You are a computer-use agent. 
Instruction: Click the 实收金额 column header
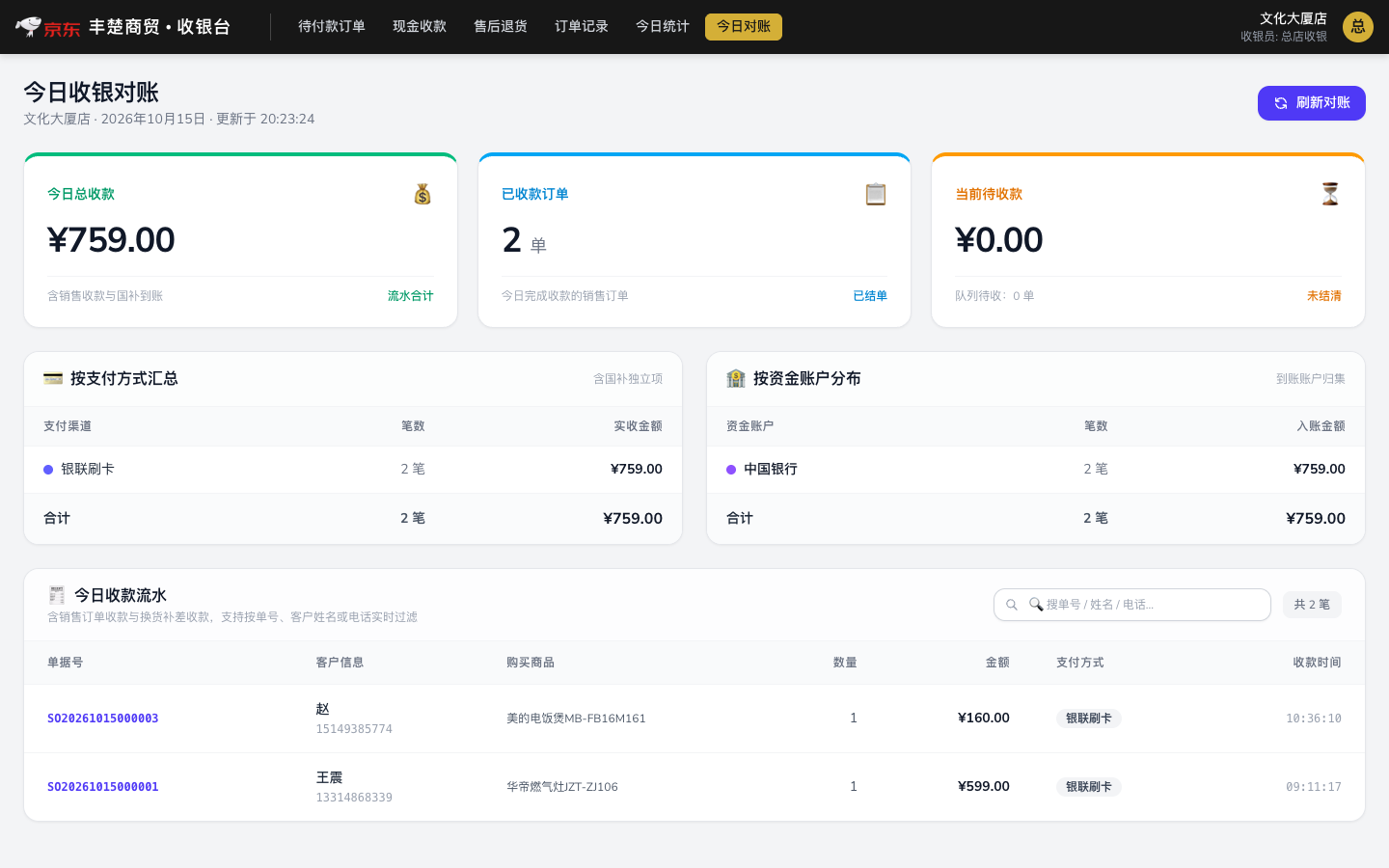coord(639,426)
